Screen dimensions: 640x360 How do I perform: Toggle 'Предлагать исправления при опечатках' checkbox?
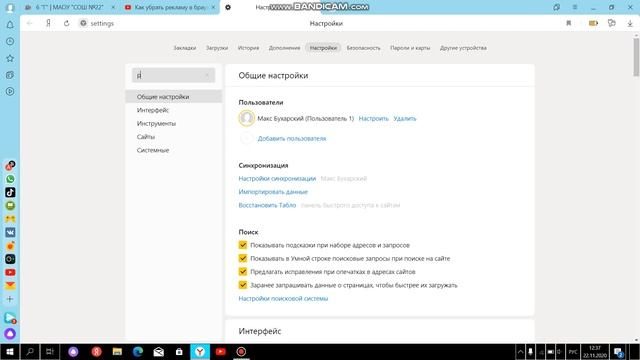point(243,272)
